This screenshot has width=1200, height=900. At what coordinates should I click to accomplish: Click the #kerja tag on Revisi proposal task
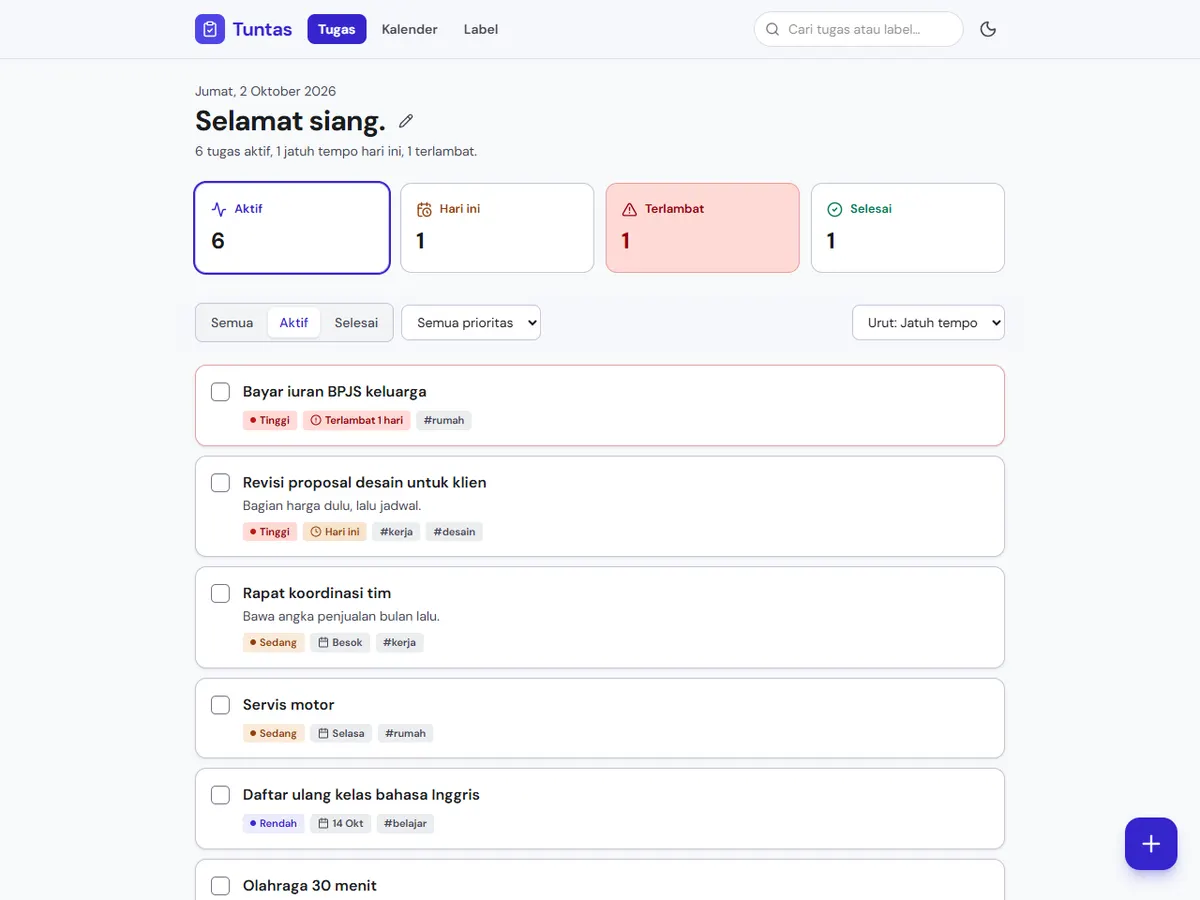397,531
